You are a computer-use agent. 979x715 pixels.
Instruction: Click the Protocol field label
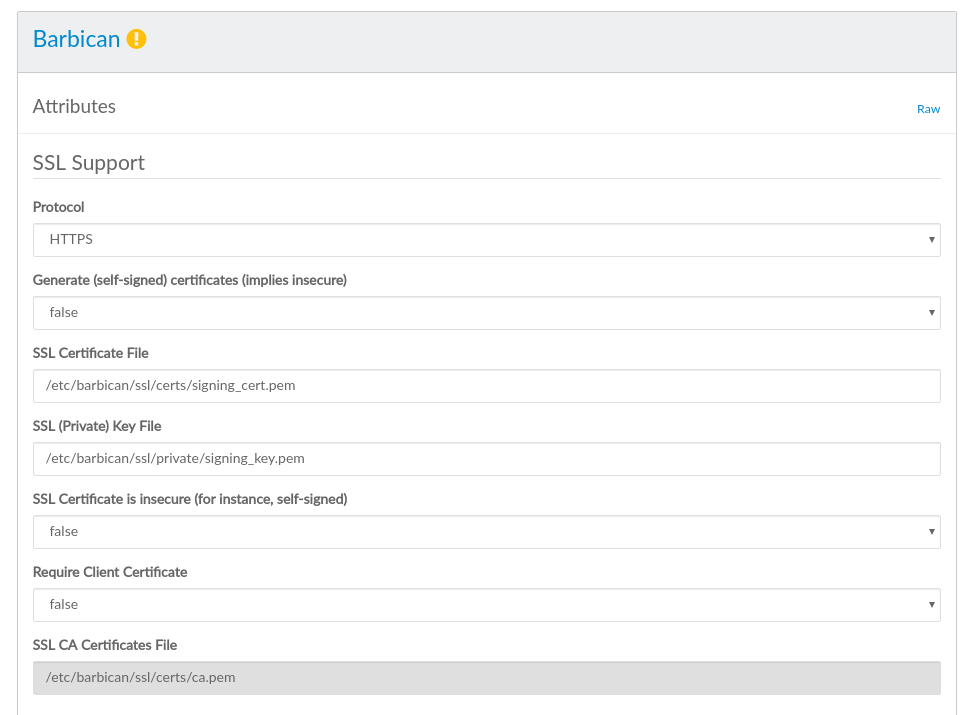tap(59, 207)
